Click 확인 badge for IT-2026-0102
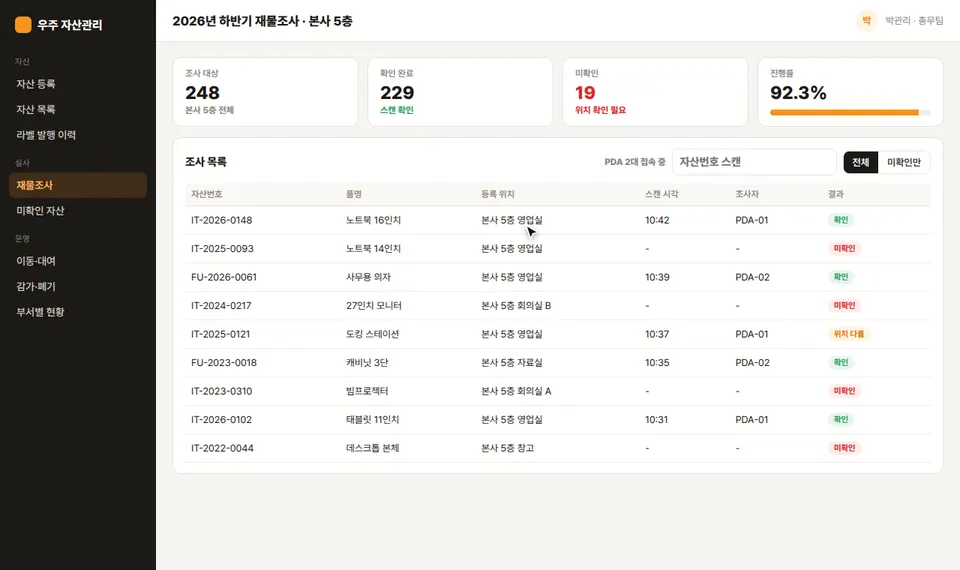This screenshot has width=960, height=570. (841, 419)
